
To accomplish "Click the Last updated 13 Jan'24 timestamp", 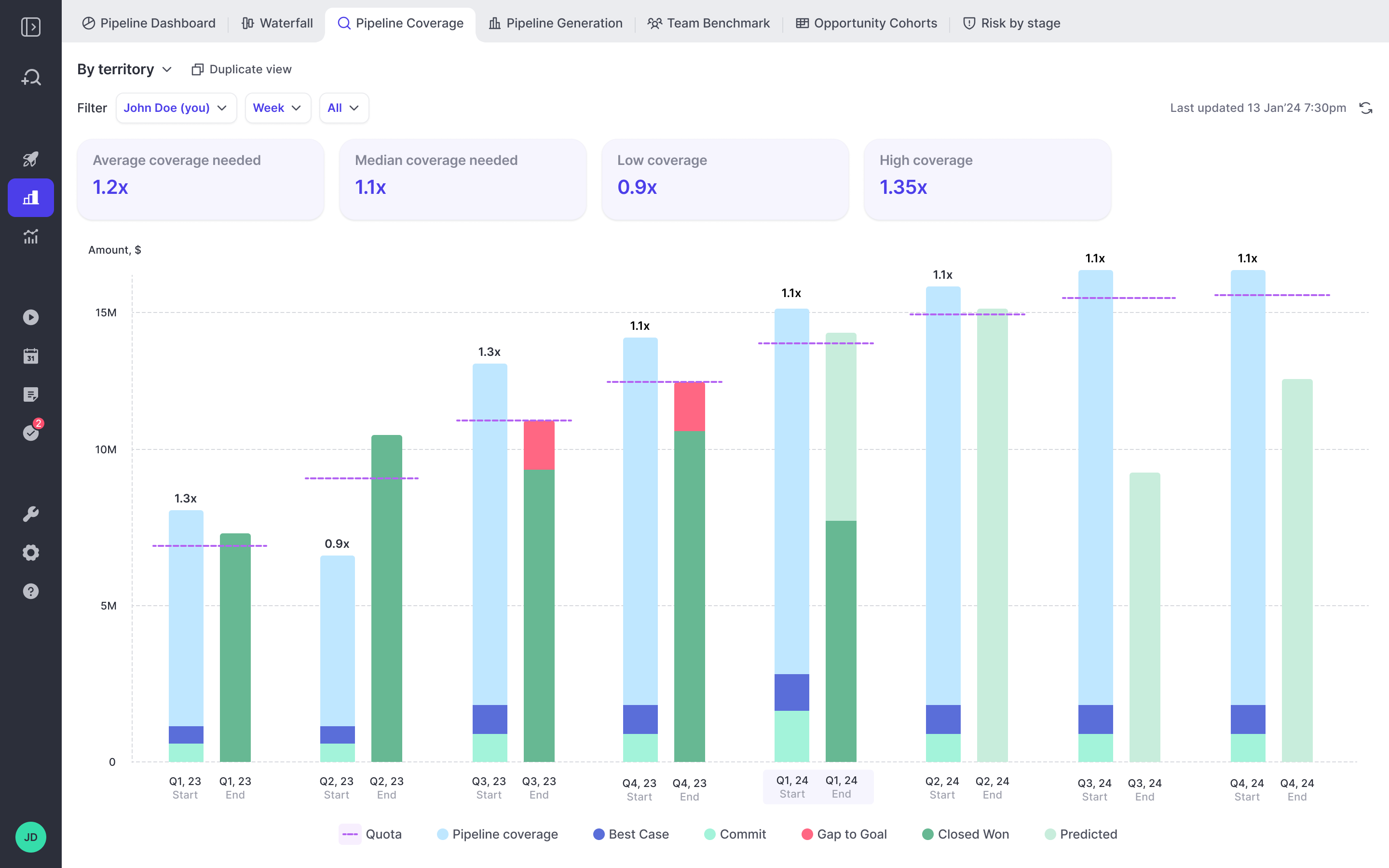I will click(1257, 108).
